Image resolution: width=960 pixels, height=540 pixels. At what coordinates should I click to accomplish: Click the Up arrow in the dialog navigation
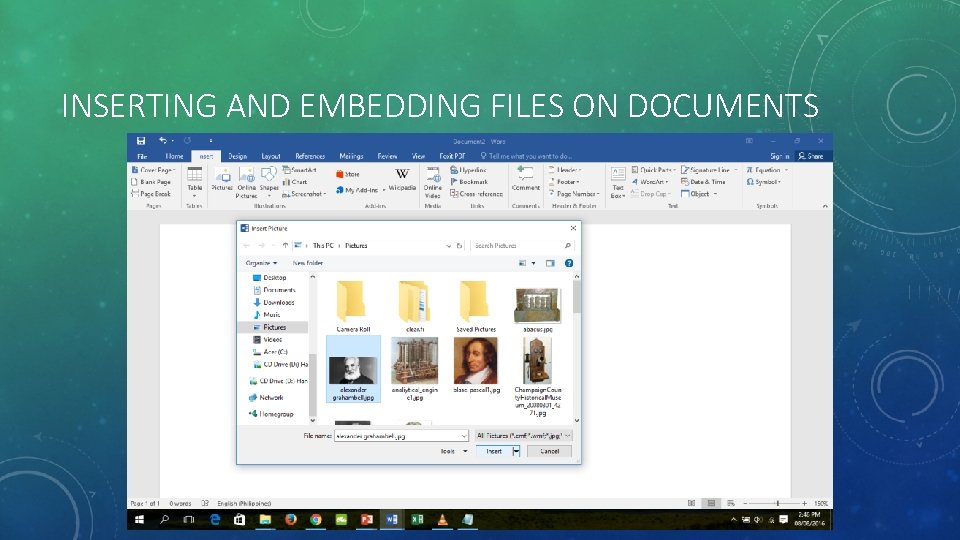point(285,246)
